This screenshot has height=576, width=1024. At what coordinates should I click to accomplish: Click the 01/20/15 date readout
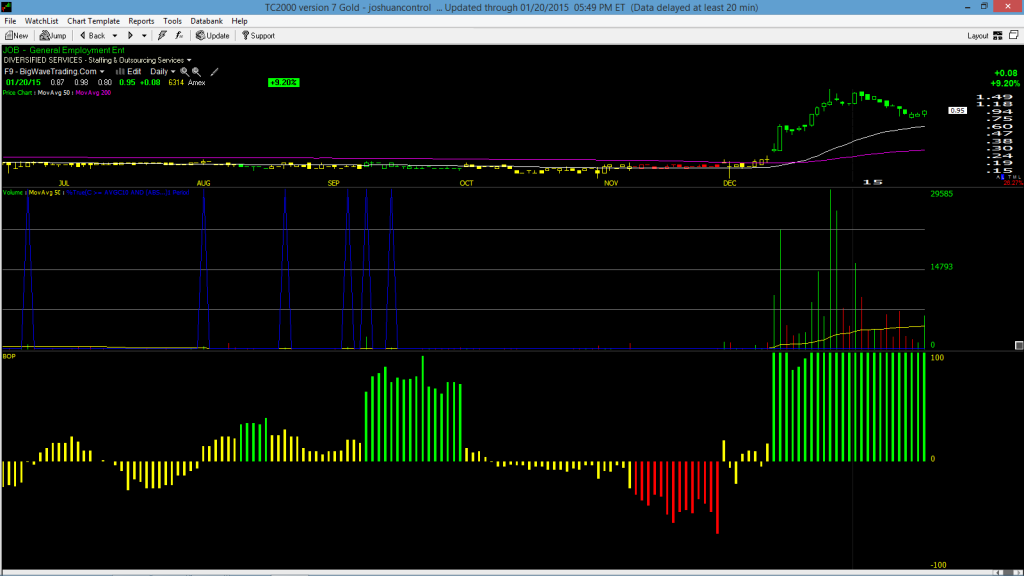click(x=24, y=82)
